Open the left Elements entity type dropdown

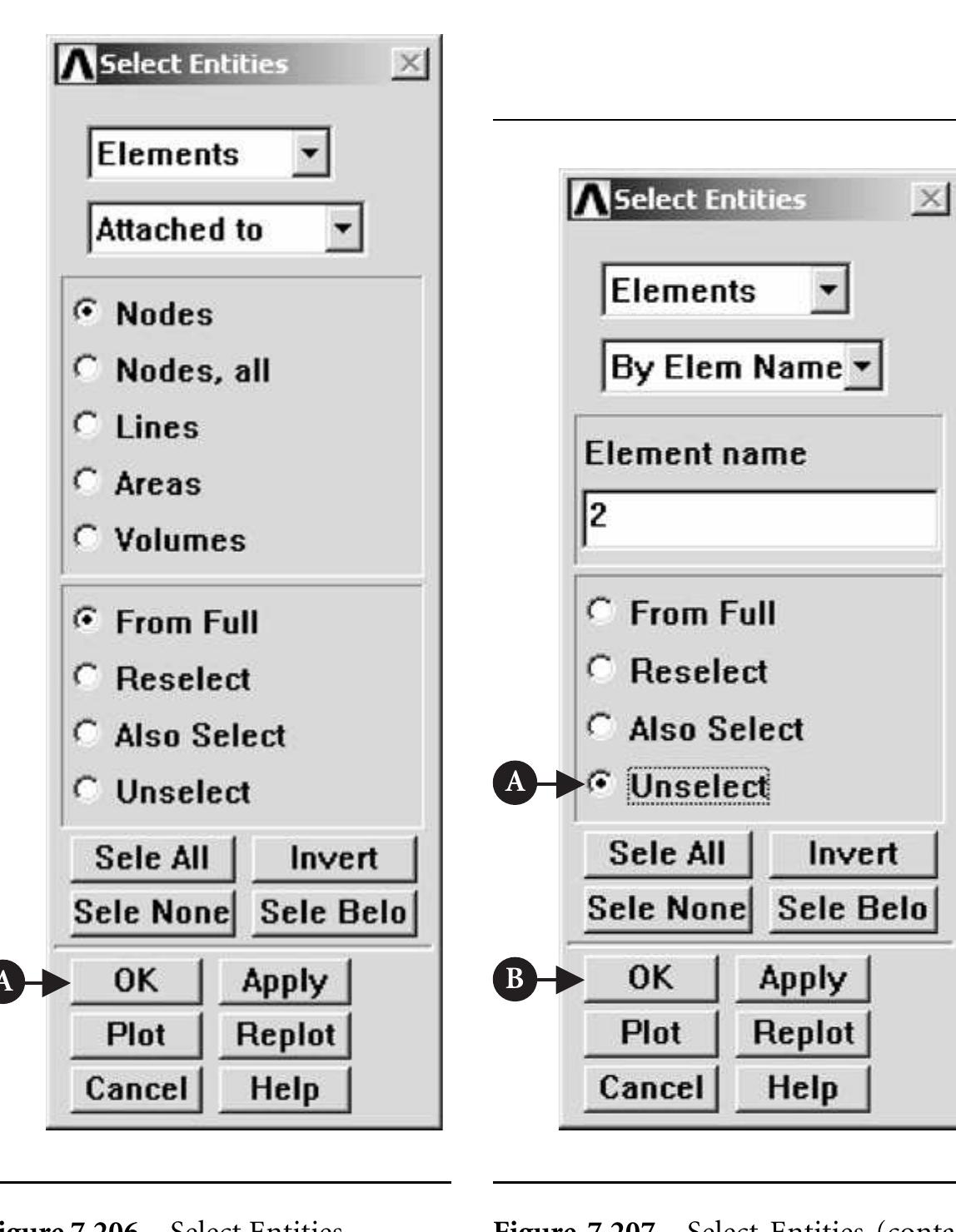[312, 154]
